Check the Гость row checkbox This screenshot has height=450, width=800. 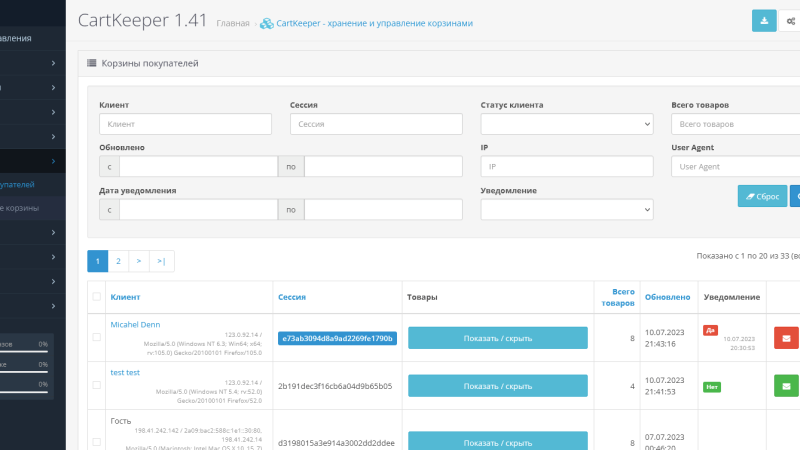(96, 442)
